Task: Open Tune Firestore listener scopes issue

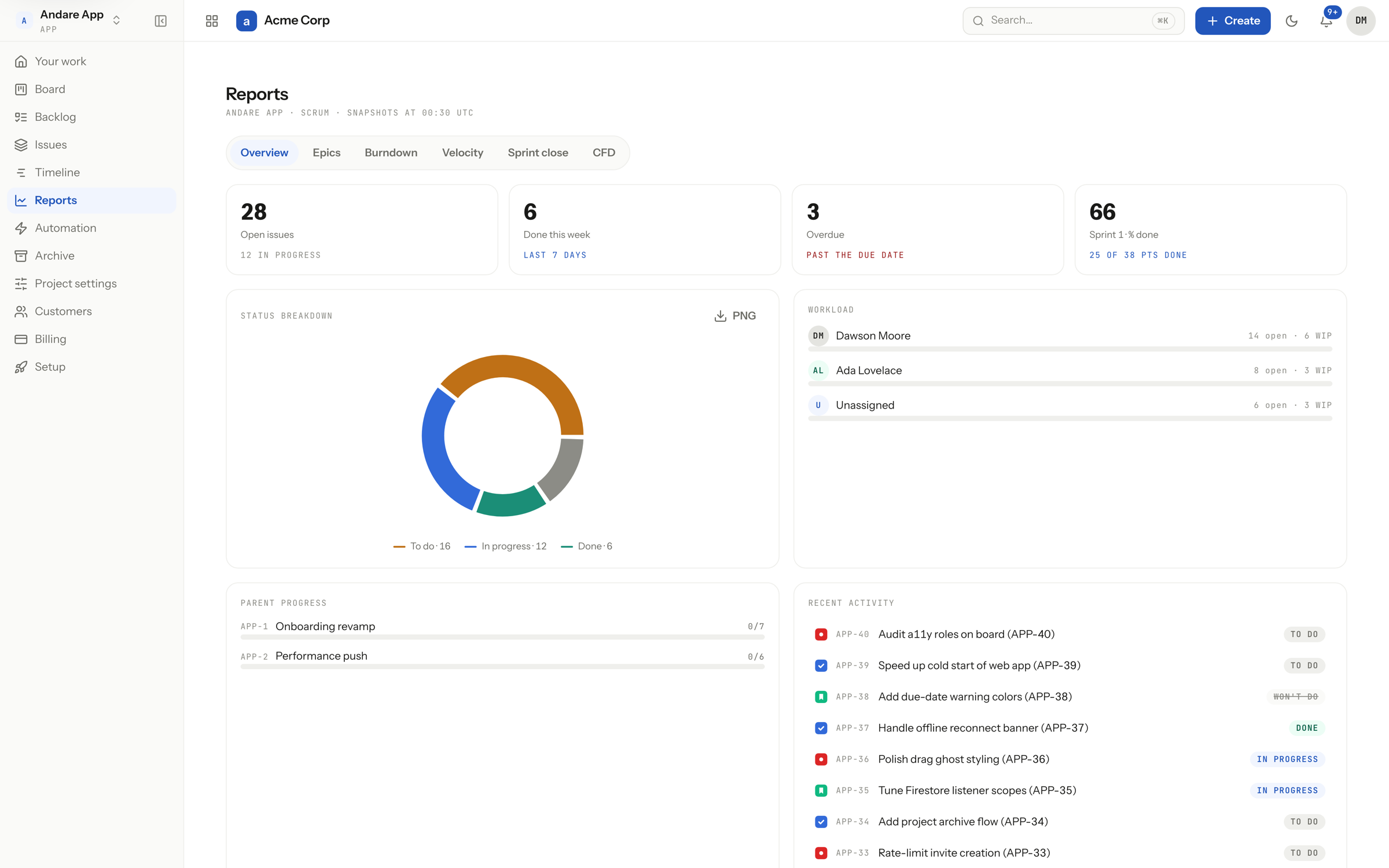Action: tap(977, 790)
